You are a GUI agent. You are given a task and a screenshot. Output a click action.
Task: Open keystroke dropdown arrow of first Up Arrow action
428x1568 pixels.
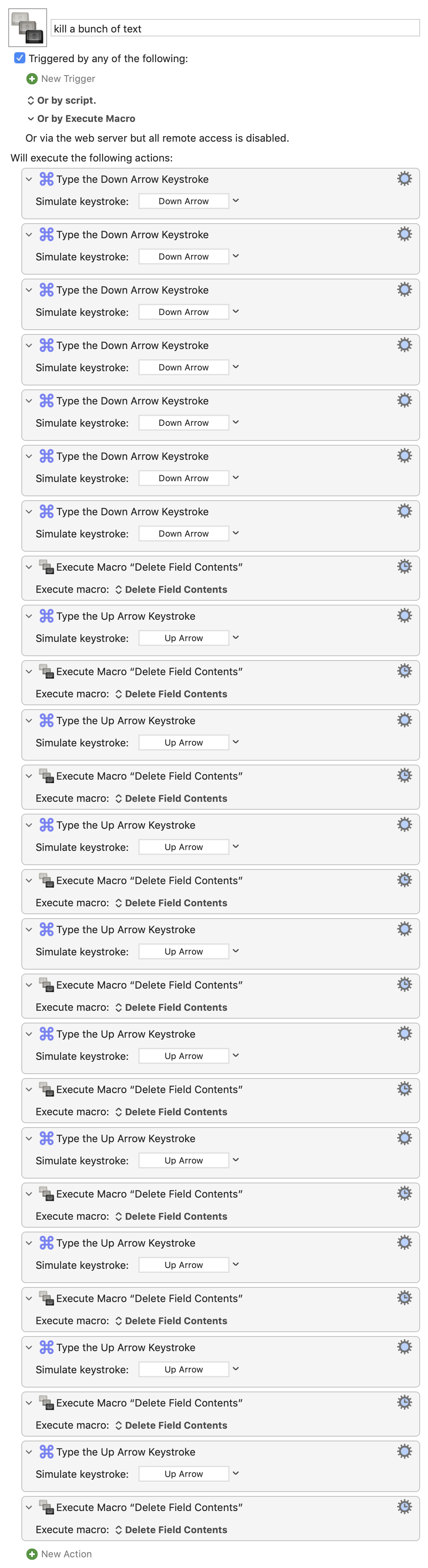236,637
